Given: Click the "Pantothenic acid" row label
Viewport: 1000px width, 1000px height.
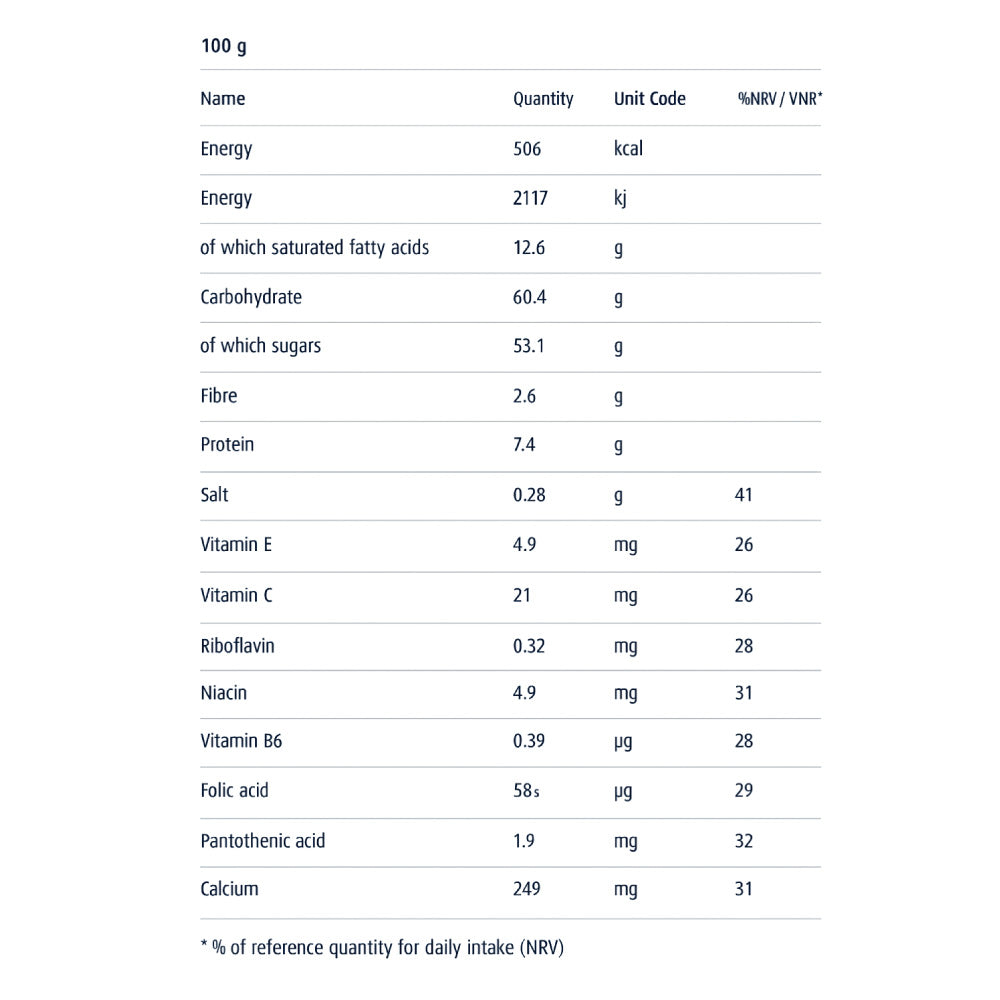Looking at the screenshot, I should click(263, 841).
